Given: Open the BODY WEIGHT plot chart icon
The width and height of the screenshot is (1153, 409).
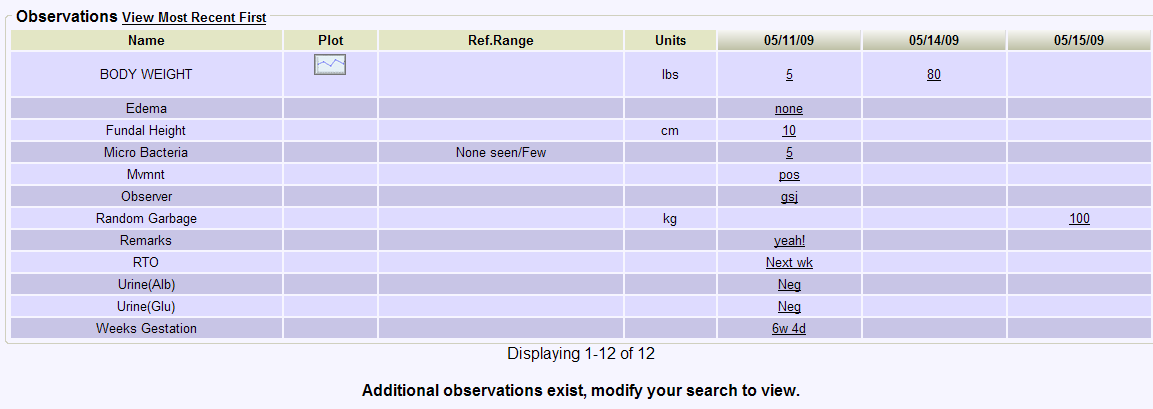Looking at the screenshot, I should point(330,65).
